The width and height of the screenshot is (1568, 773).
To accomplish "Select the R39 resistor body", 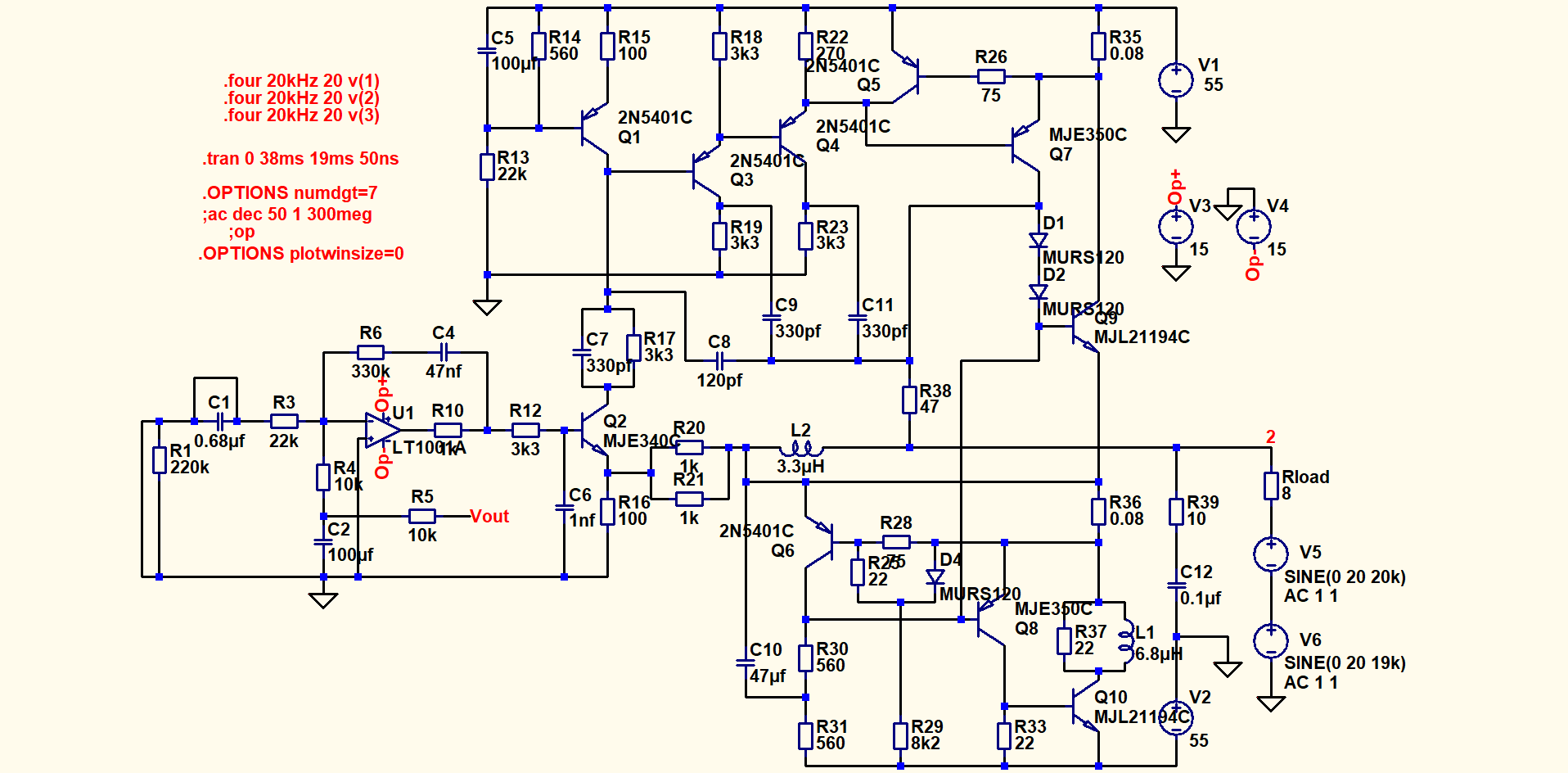I will coord(1176,512).
